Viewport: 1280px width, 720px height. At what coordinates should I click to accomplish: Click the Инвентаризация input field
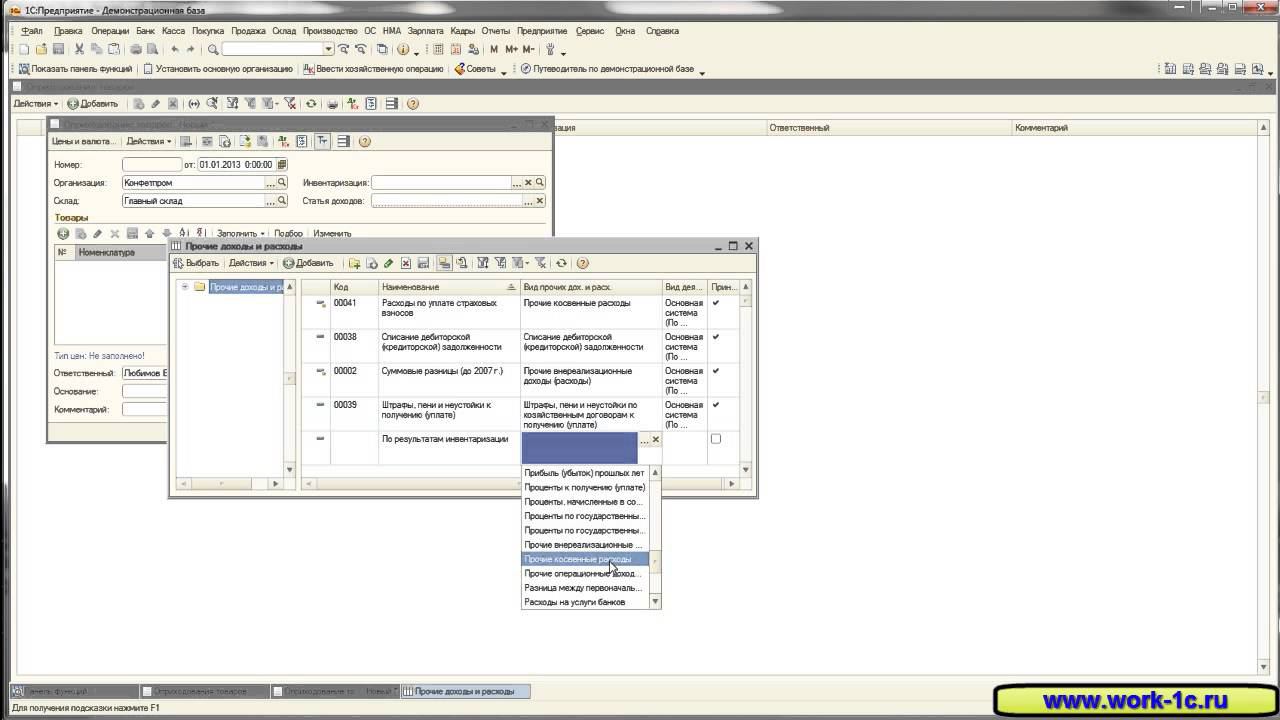(441, 183)
